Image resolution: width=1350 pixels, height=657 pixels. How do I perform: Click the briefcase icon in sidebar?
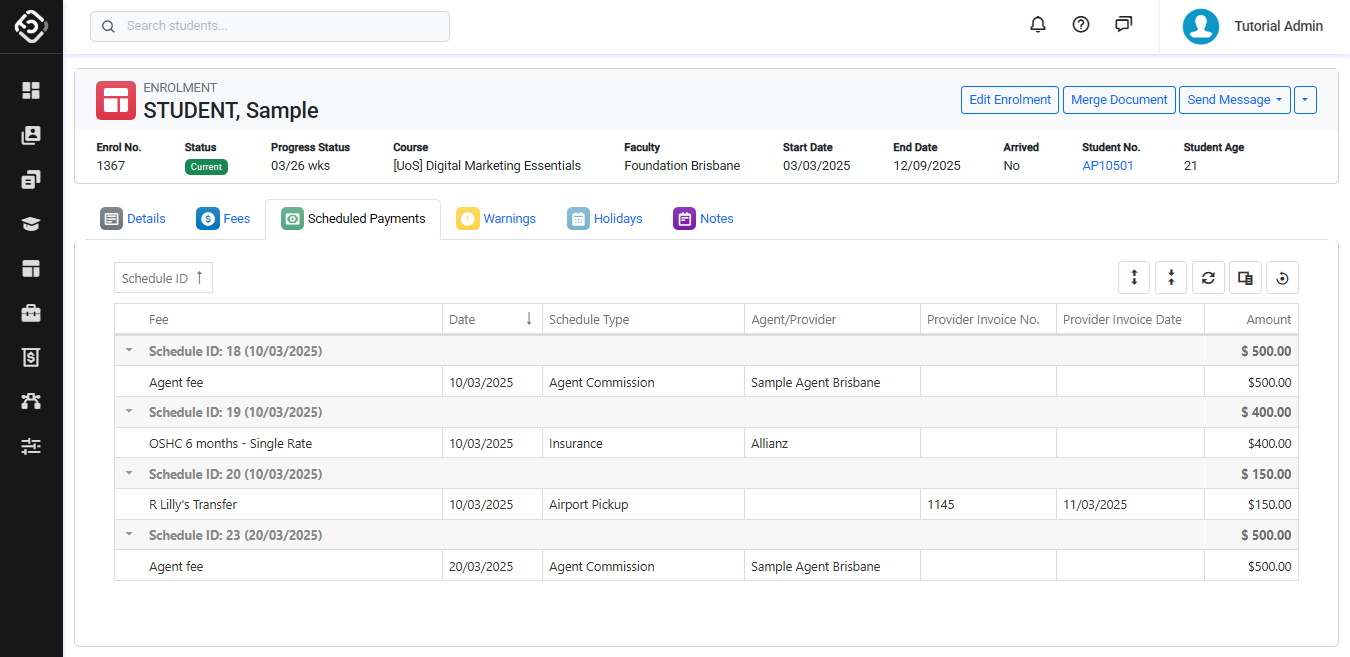[x=31, y=313]
